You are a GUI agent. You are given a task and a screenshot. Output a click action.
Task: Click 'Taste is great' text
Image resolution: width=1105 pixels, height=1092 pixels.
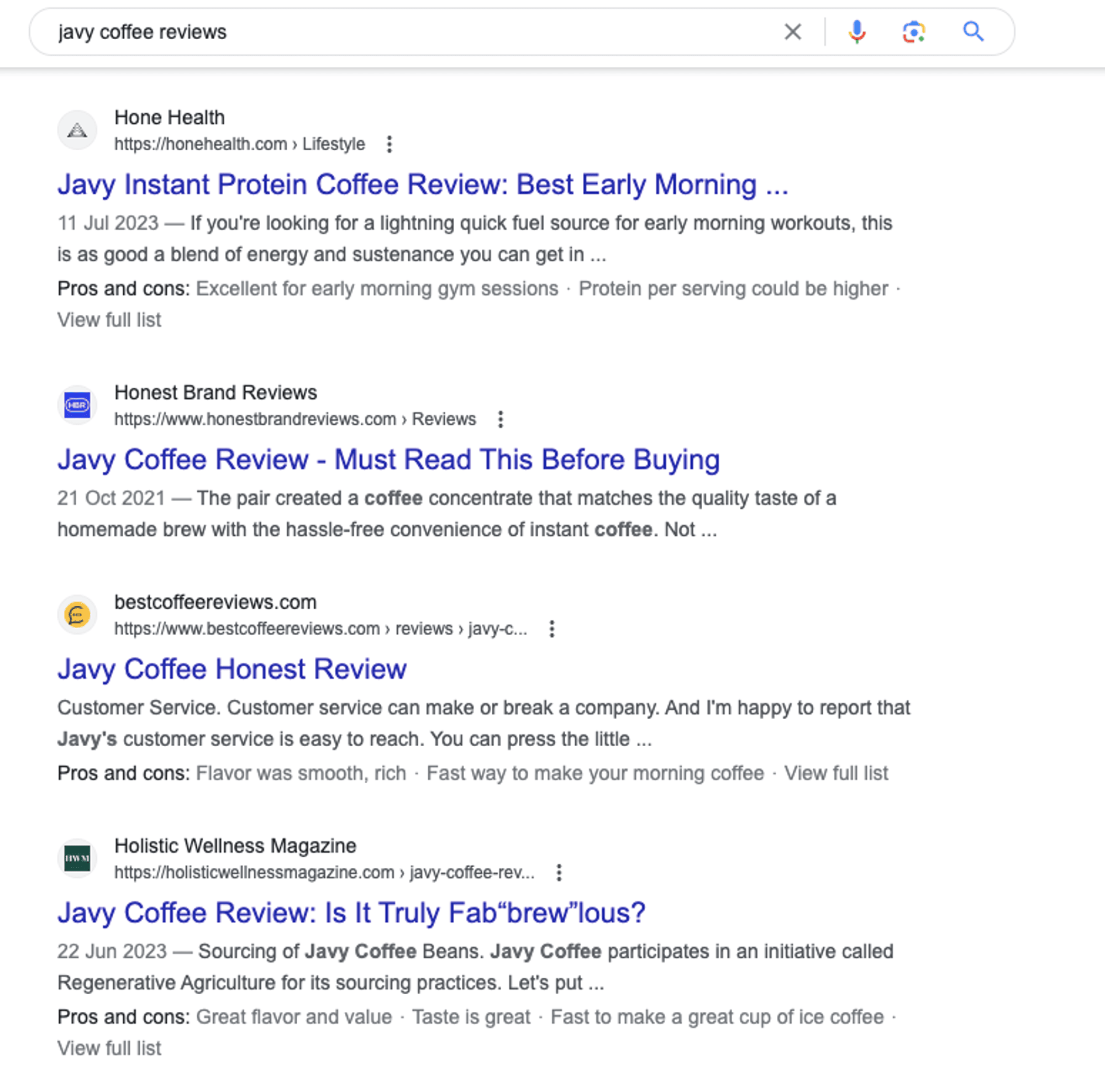[471, 1016]
